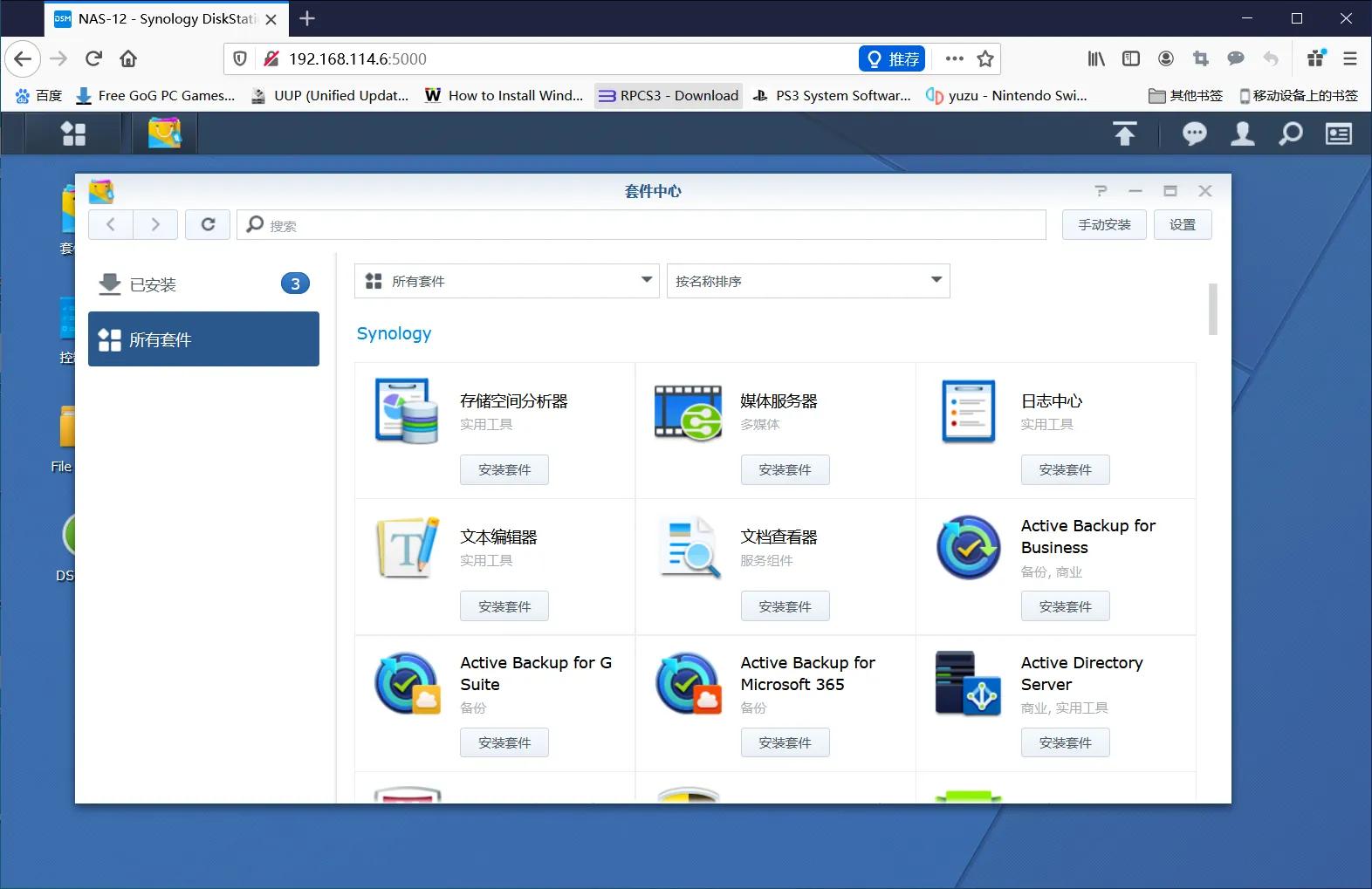1372x889 pixels.
Task: Select 已安装 in the sidebar
Action: point(203,284)
